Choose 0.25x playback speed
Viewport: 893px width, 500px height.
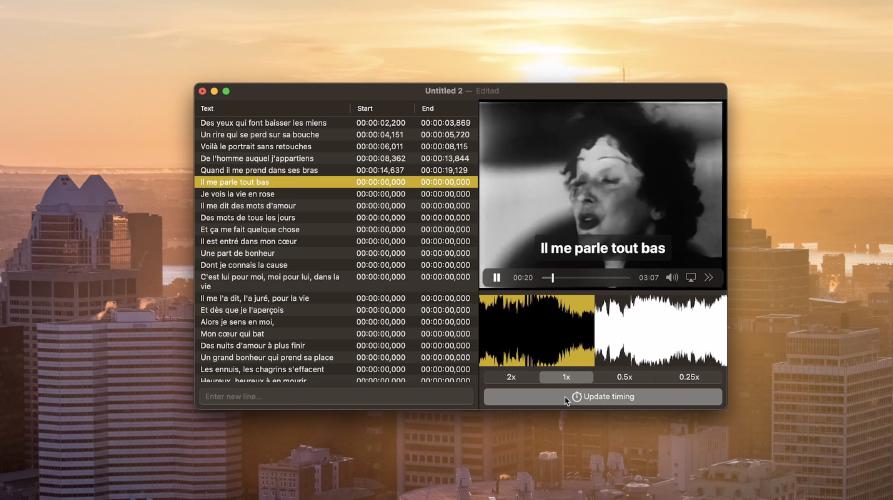pyautogui.click(x=689, y=377)
